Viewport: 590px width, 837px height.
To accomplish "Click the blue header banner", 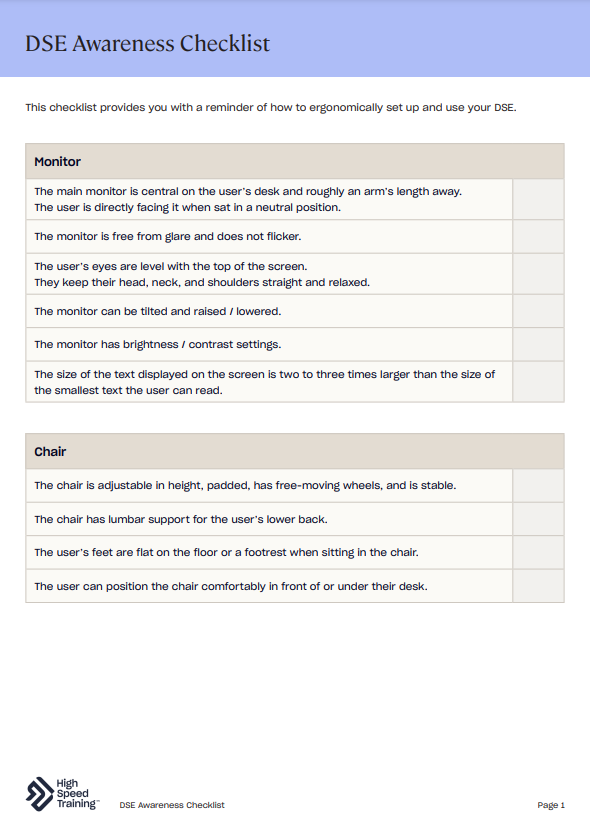I will 295,38.
